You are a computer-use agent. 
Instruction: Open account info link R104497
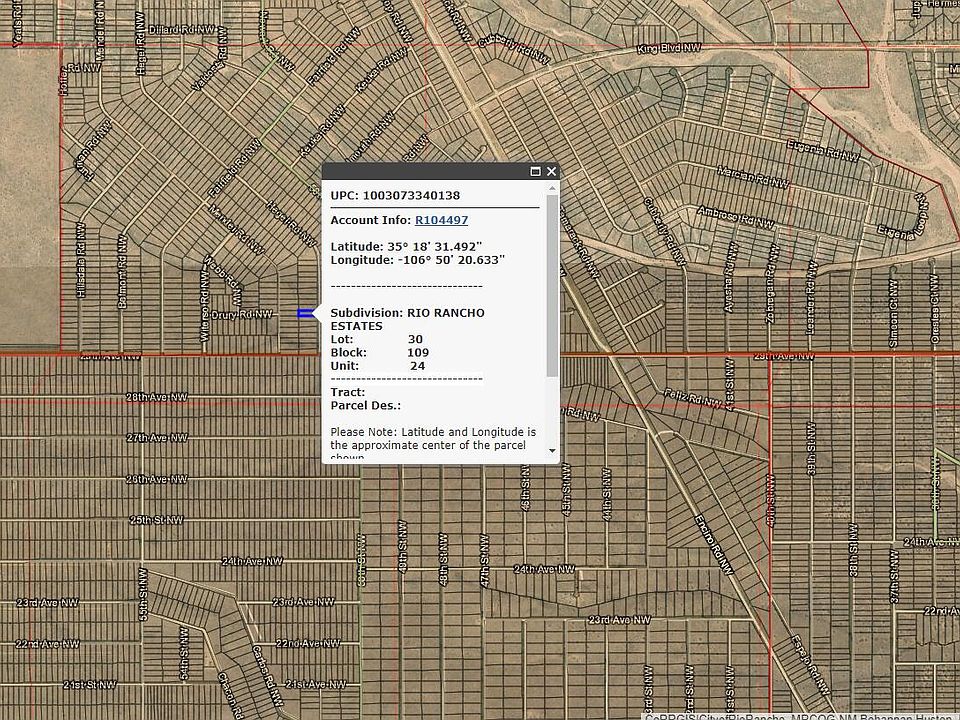[441, 220]
